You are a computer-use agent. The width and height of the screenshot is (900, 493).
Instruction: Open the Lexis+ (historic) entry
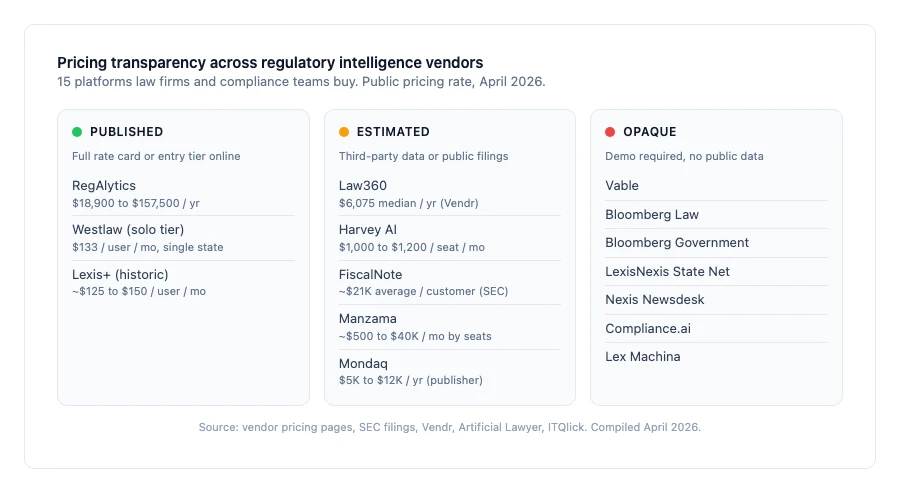120,275
